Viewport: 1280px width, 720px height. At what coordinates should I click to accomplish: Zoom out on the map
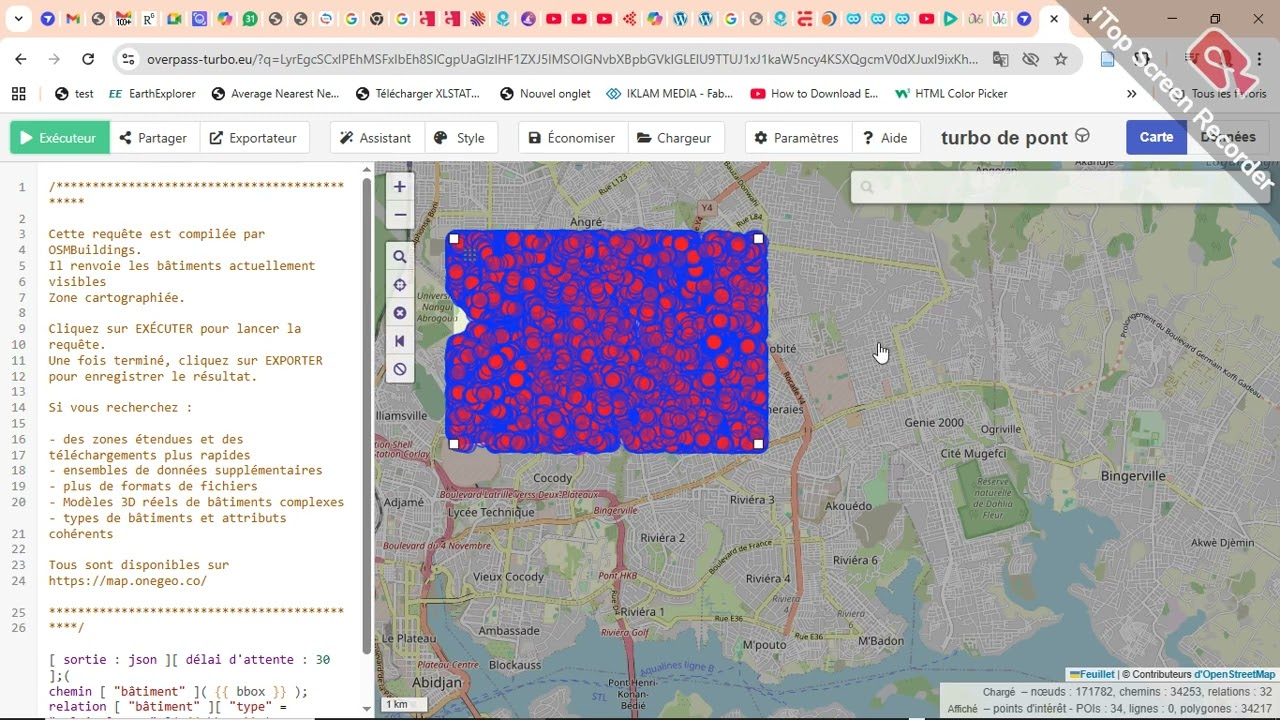pyautogui.click(x=399, y=213)
